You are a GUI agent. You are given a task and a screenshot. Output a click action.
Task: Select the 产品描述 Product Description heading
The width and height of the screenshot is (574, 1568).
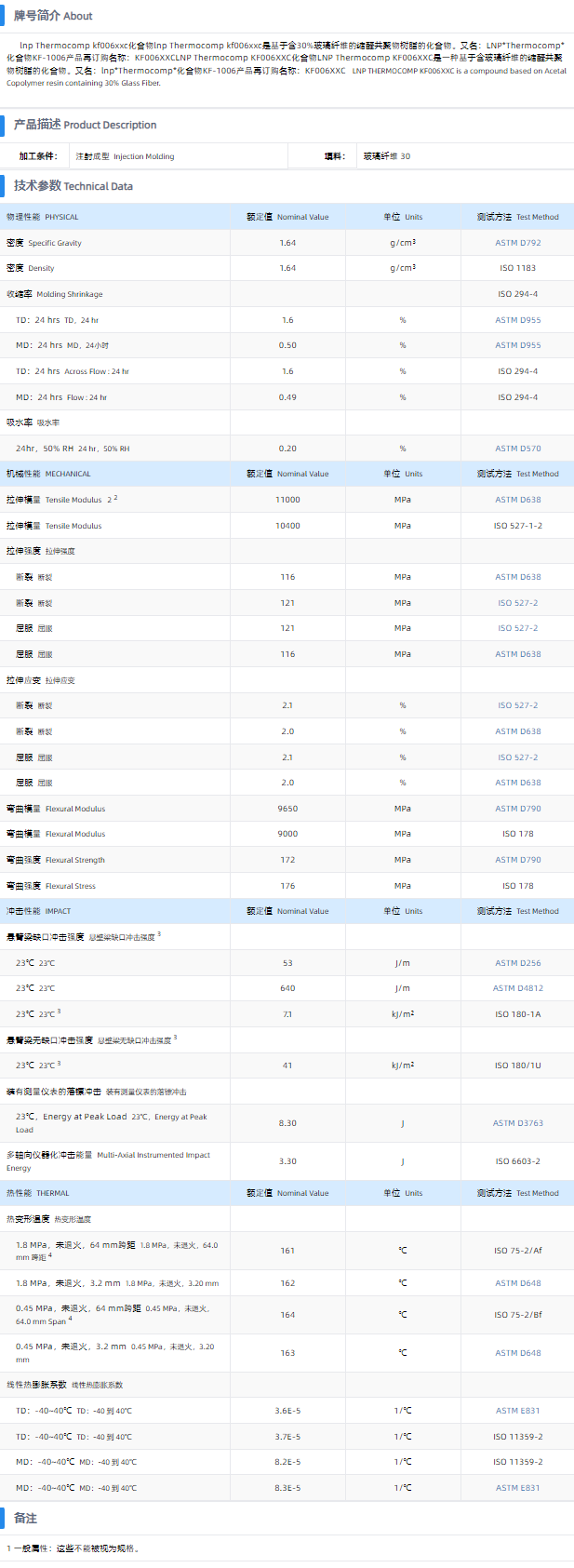coord(85,125)
